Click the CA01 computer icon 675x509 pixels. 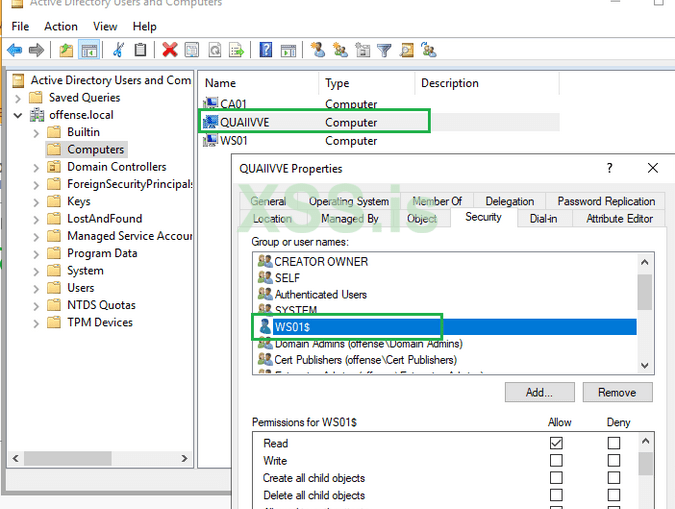tap(210, 104)
